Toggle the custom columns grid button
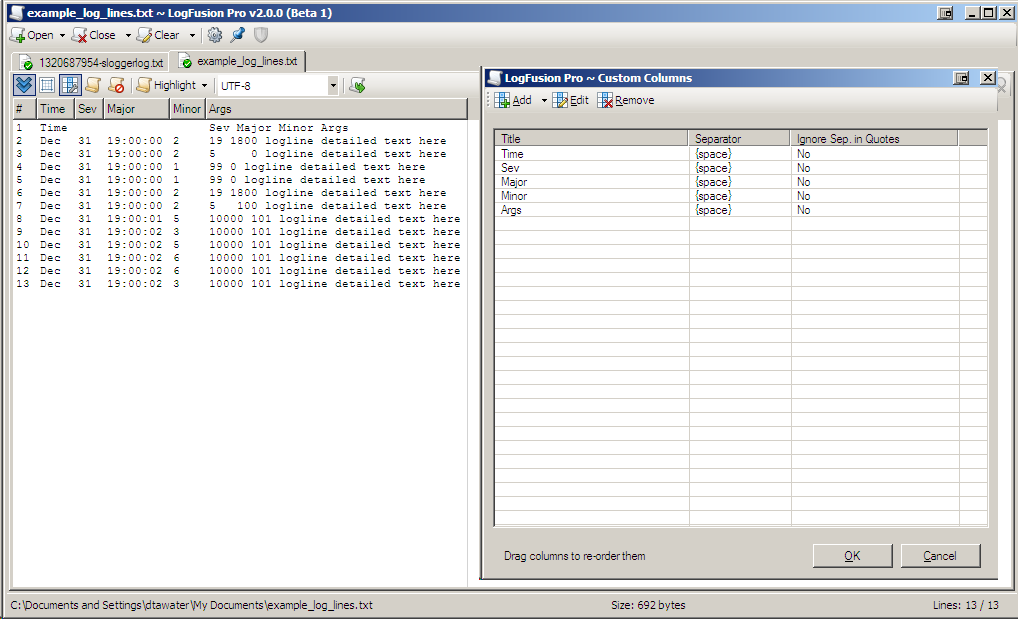This screenshot has width=1018, height=619. [70, 86]
